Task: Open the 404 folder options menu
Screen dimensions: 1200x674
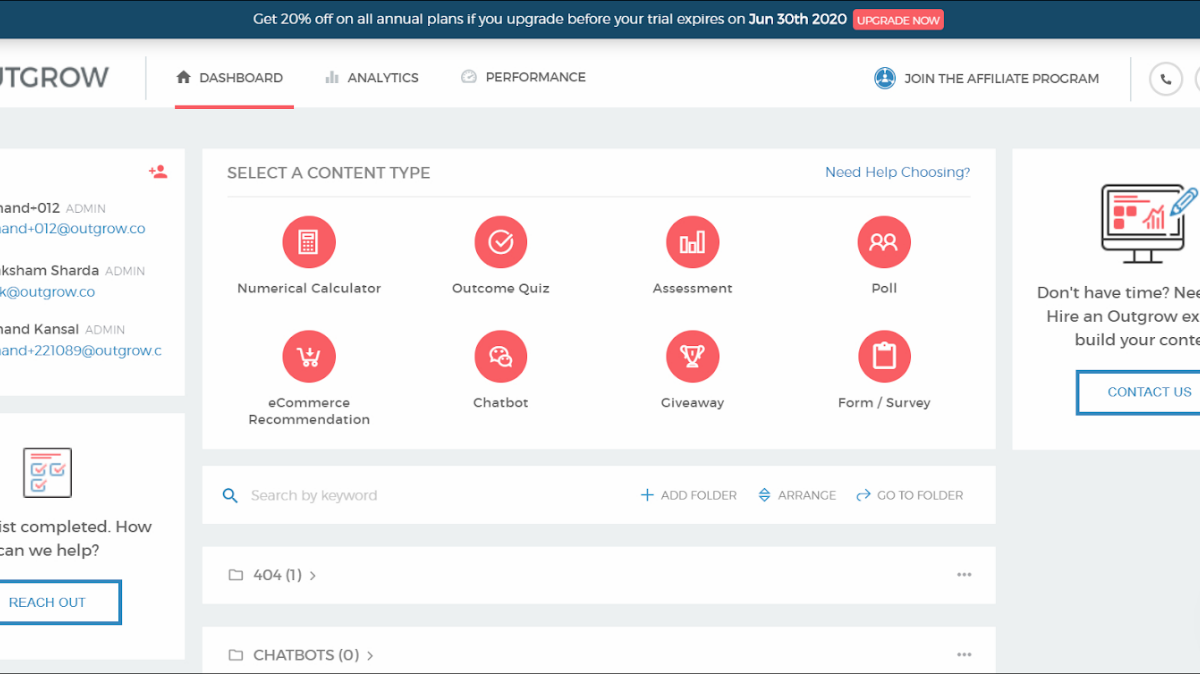Action: (964, 575)
